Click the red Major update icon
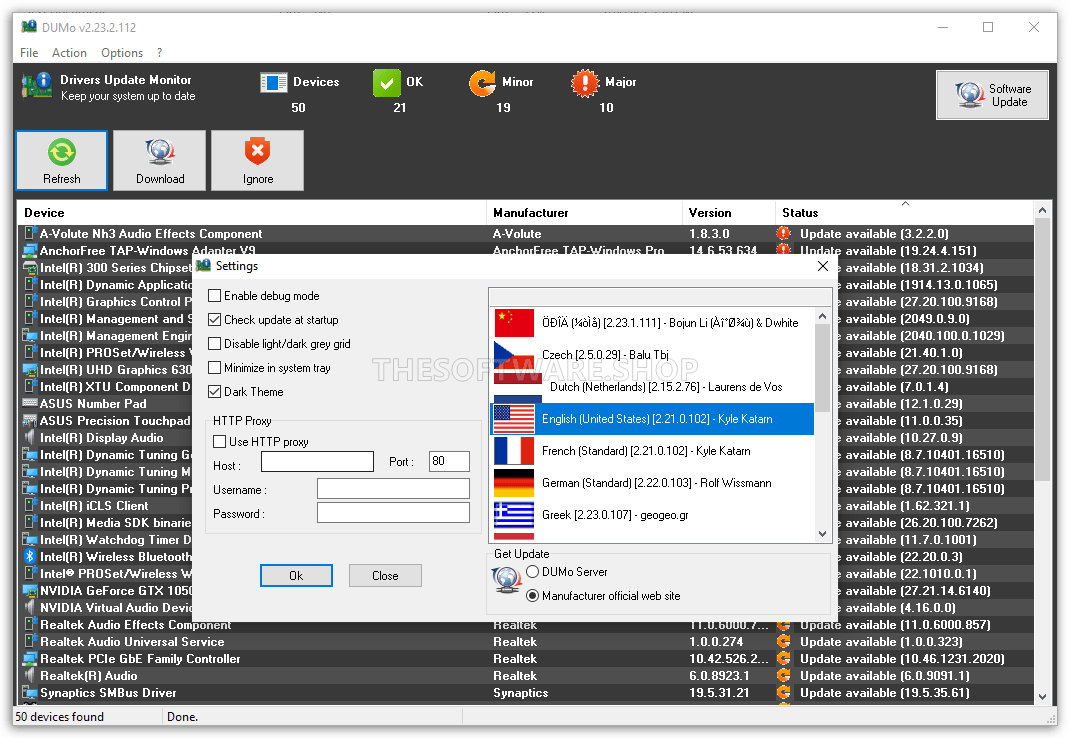 585,83
